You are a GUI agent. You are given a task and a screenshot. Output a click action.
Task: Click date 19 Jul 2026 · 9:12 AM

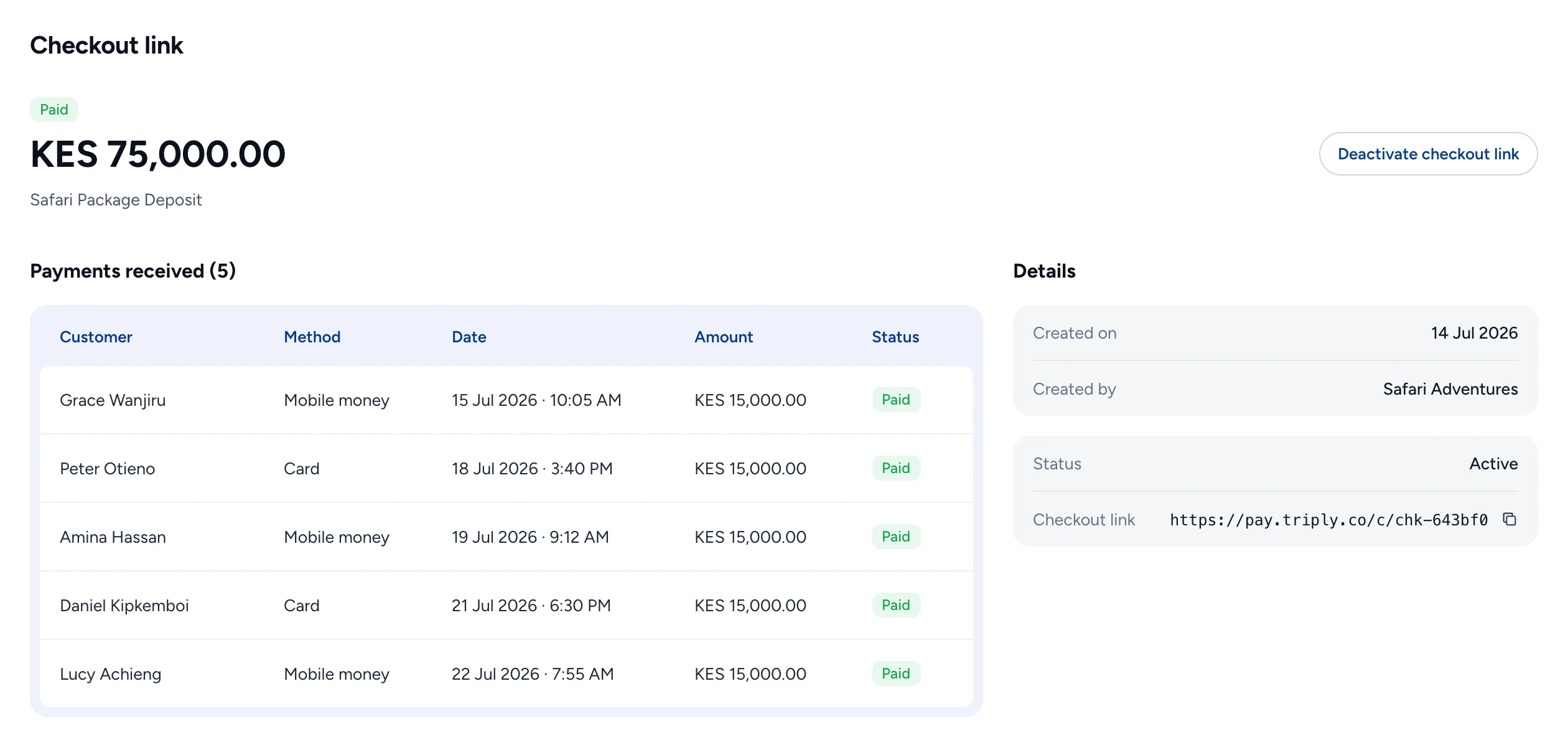[x=530, y=537]
